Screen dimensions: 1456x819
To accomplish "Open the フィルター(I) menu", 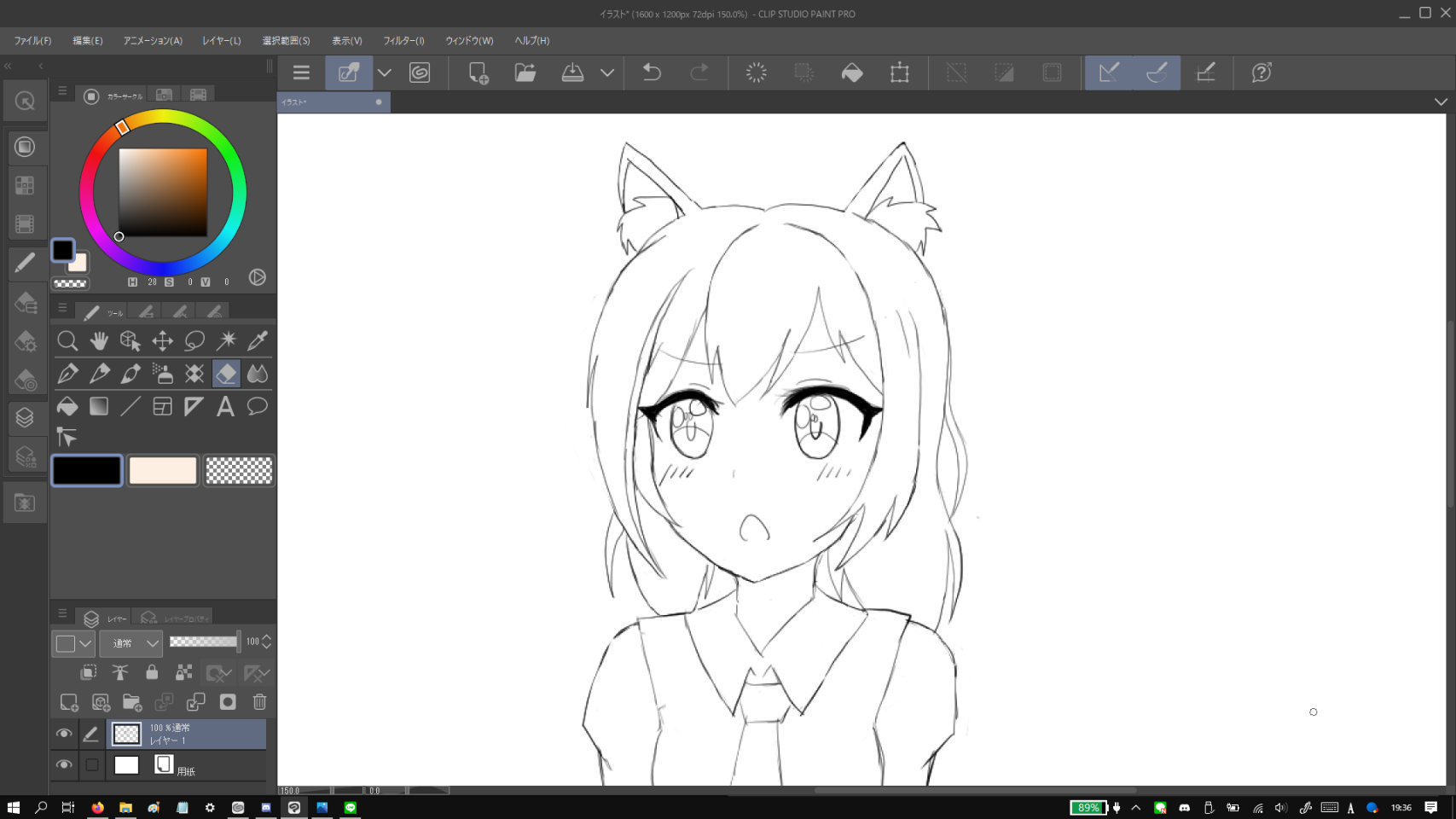I will [403, 41].
